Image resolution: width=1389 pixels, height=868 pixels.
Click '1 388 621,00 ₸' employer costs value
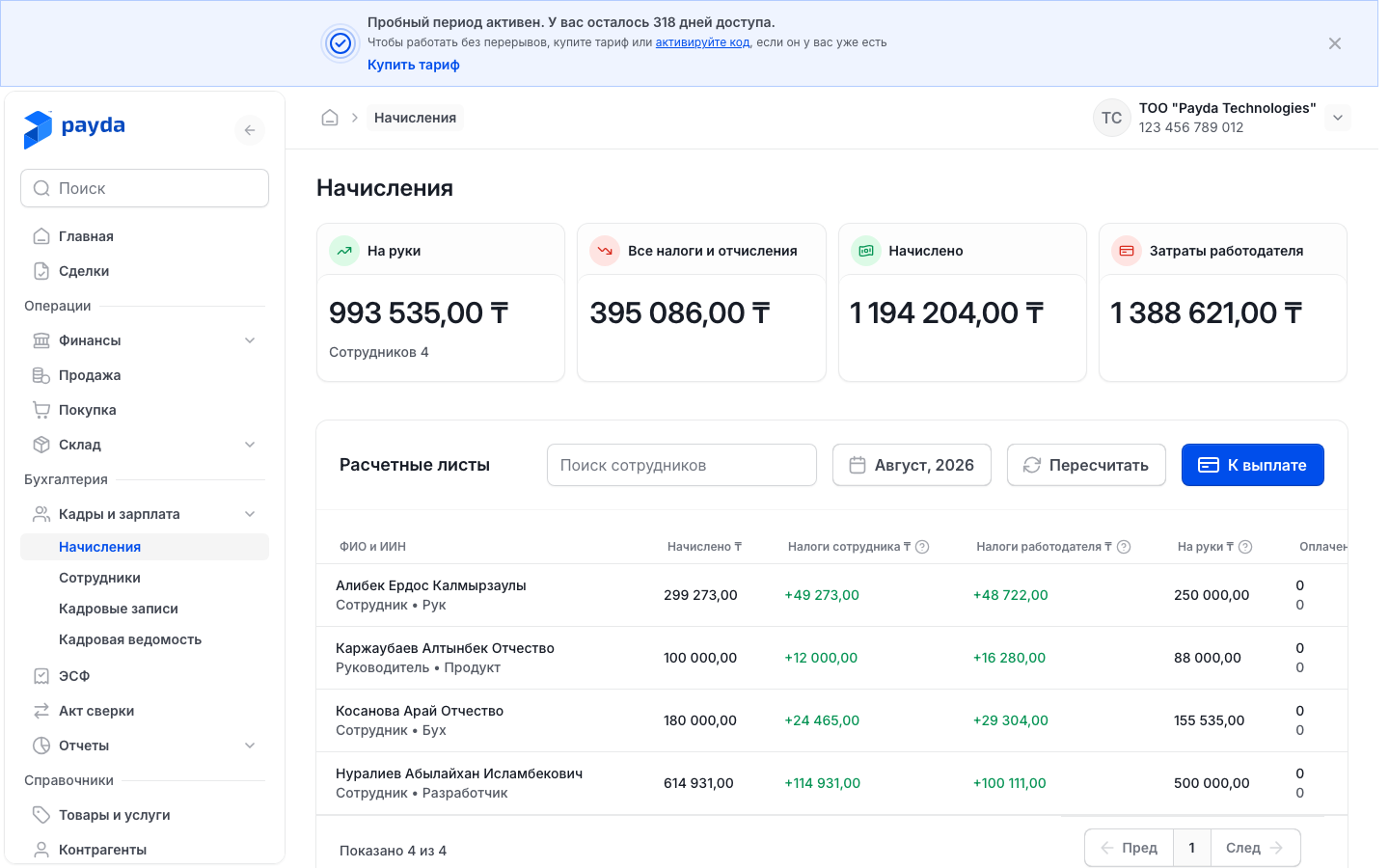[1206, 312]
